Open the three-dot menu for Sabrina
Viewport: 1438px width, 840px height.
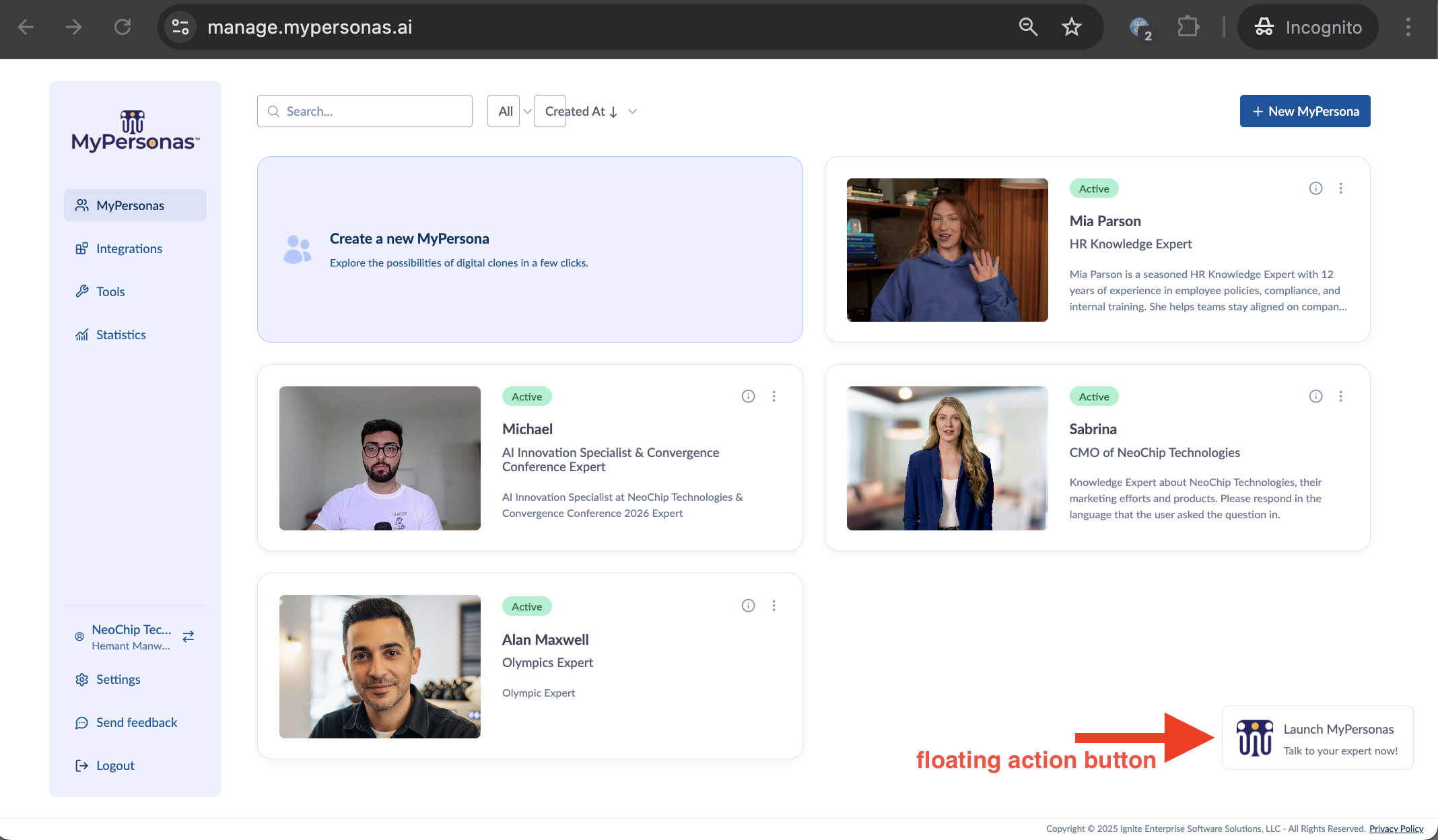pyautogui.click(x=1341, y=396)
